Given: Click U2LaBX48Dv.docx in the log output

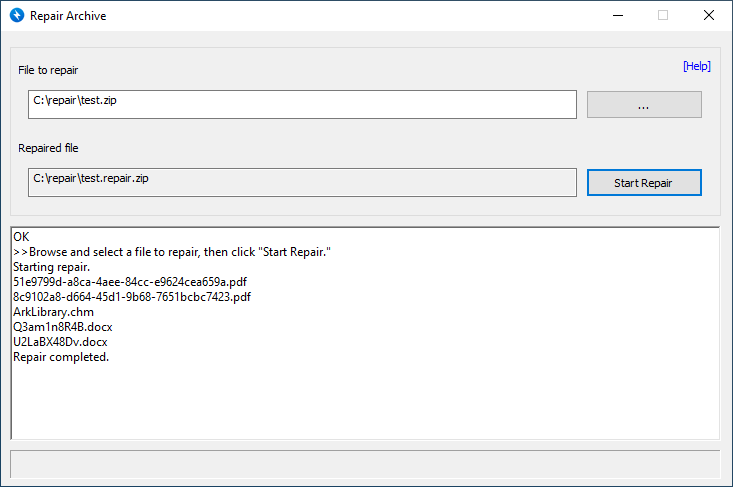Looking at the screenshot, I should coord(60,342).
